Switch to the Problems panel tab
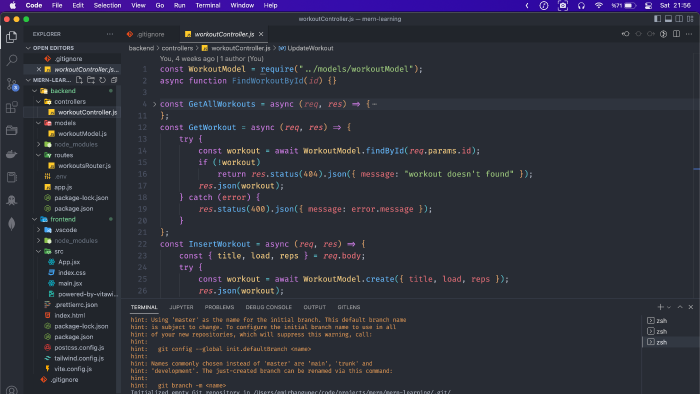 pos(219,307)
